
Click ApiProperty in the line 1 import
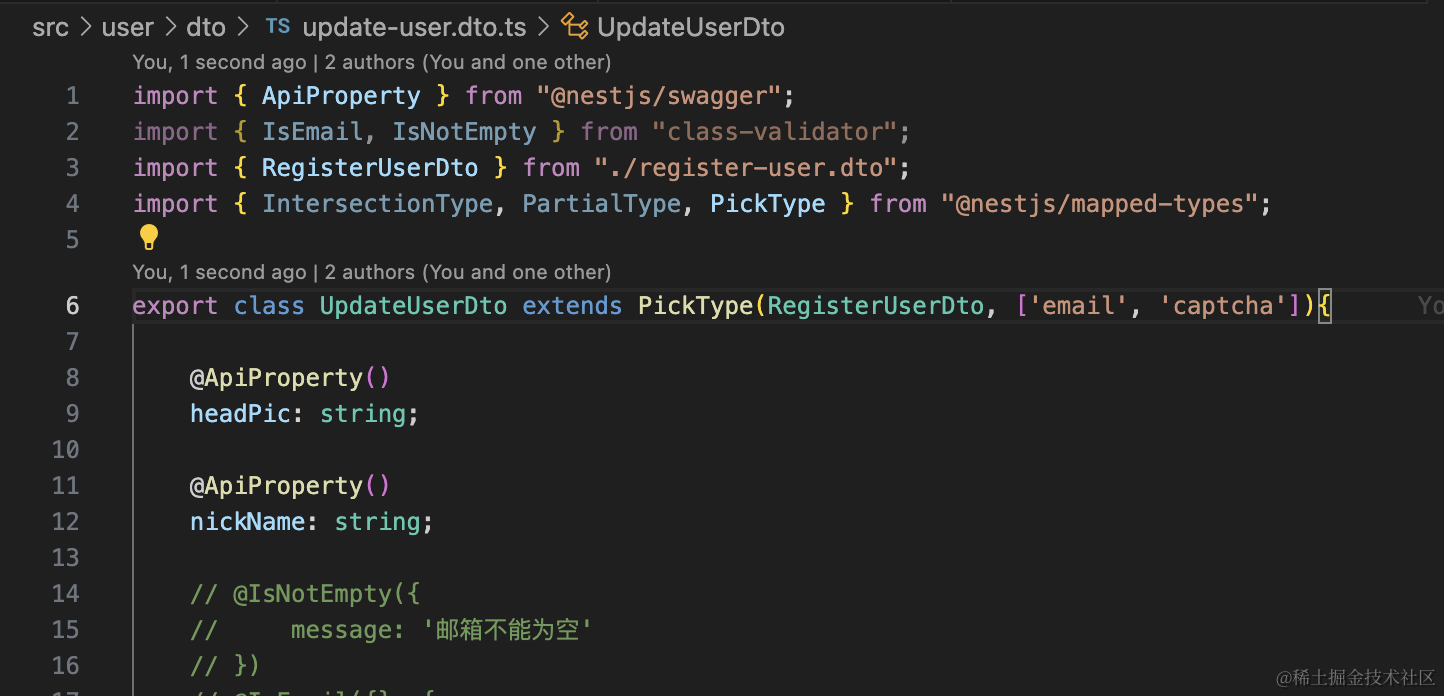pos(341,96)
